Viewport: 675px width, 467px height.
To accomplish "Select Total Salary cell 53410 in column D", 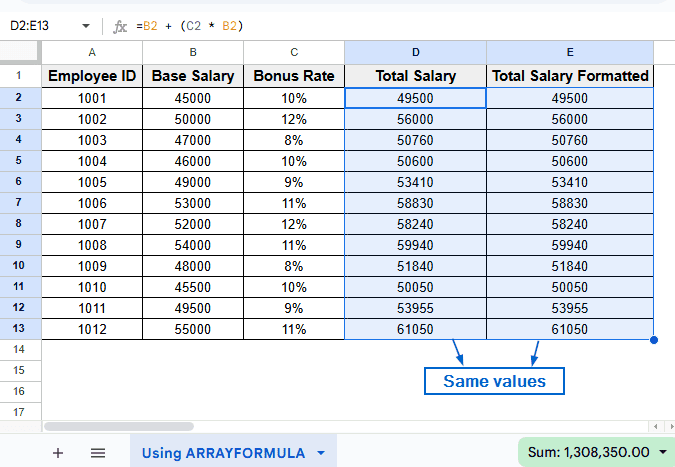I will (415, 182).
